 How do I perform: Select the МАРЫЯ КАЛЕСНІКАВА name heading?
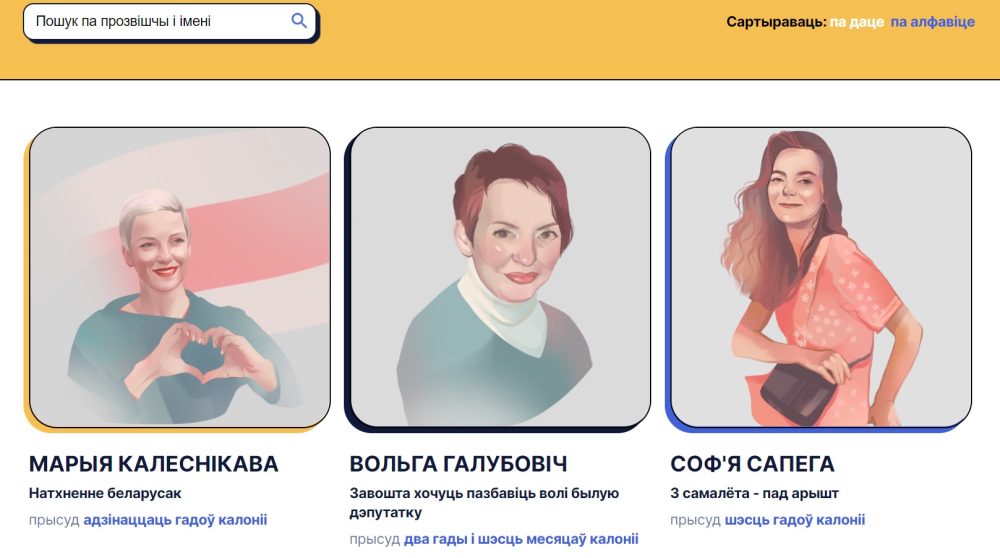click(x=154, y=464)
